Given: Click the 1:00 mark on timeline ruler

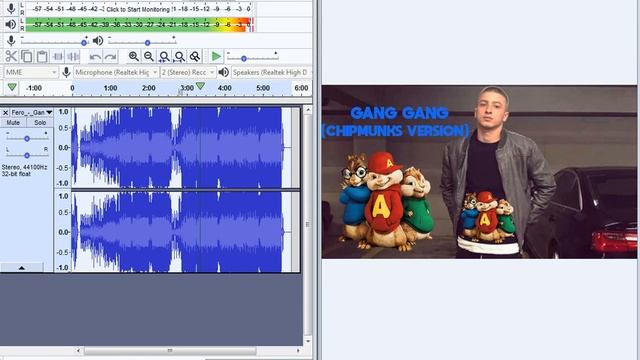Looking at the screenshot, I should (110, 88).
